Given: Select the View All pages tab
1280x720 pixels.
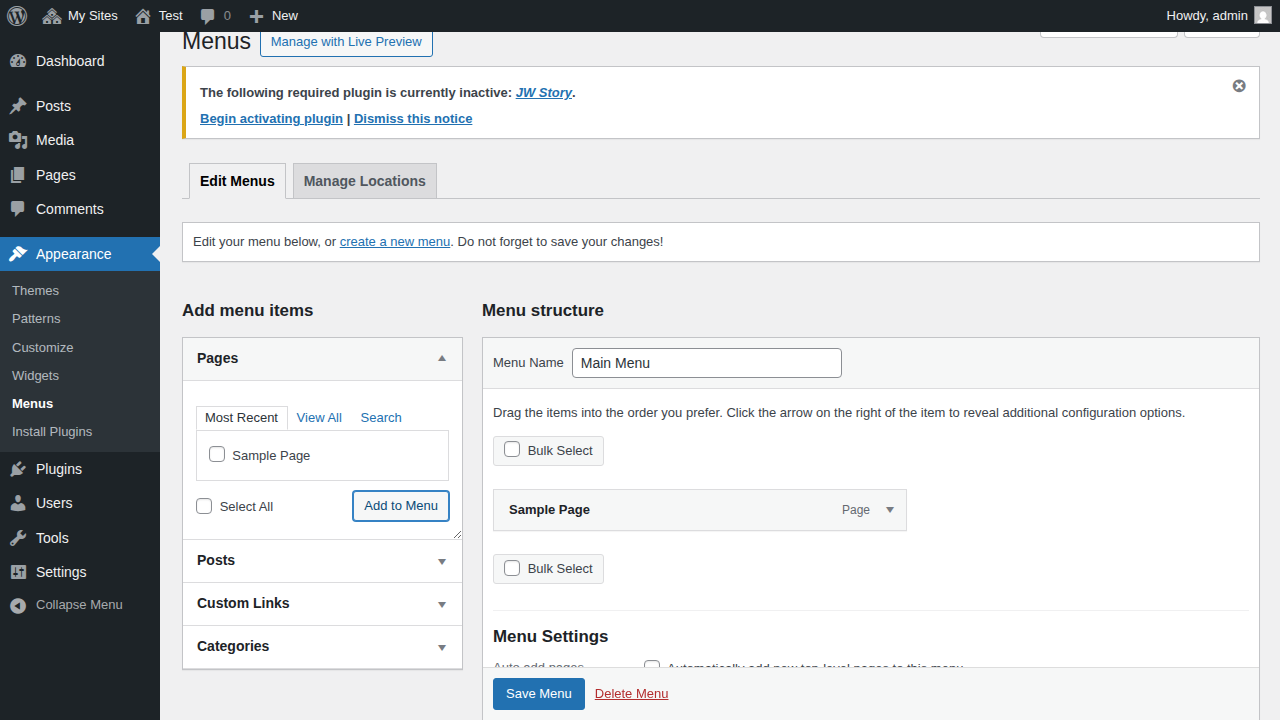Looking at the screenshot, I should 319,418.
